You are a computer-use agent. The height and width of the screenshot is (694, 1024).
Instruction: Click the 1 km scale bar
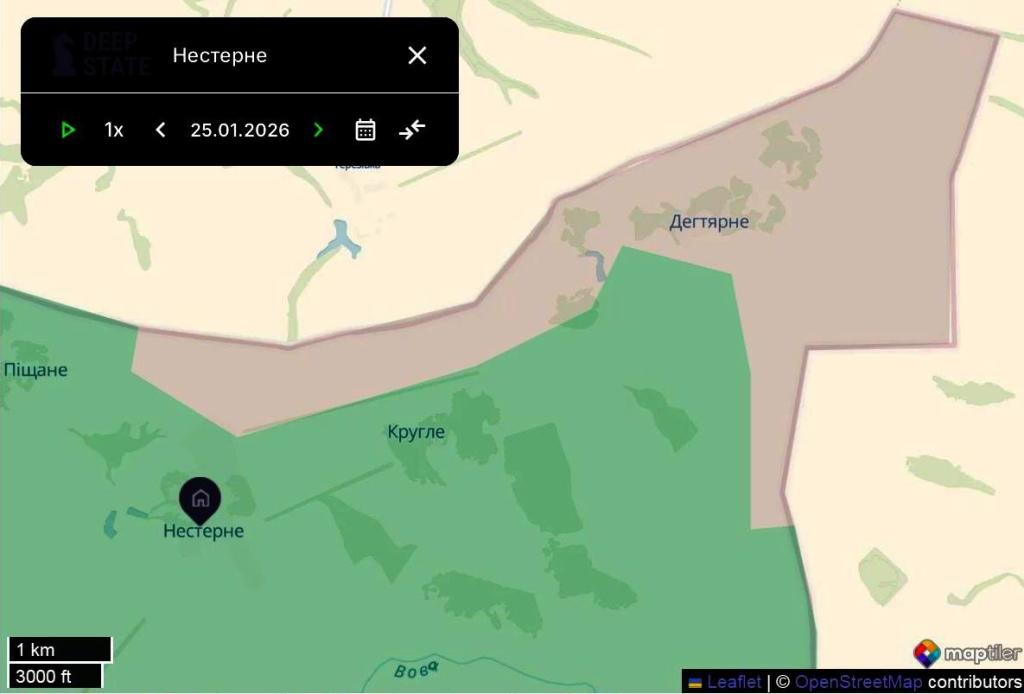click(60, 650)
